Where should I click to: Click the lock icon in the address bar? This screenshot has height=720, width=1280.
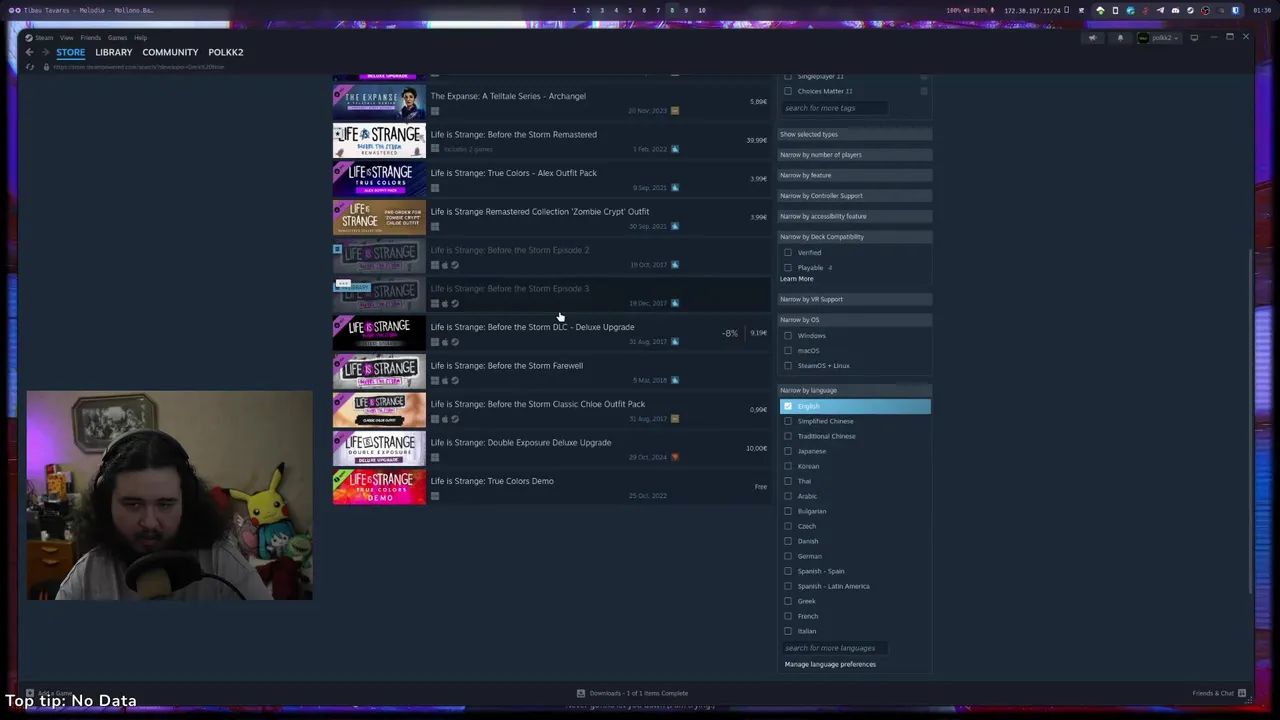coord(46,67)
